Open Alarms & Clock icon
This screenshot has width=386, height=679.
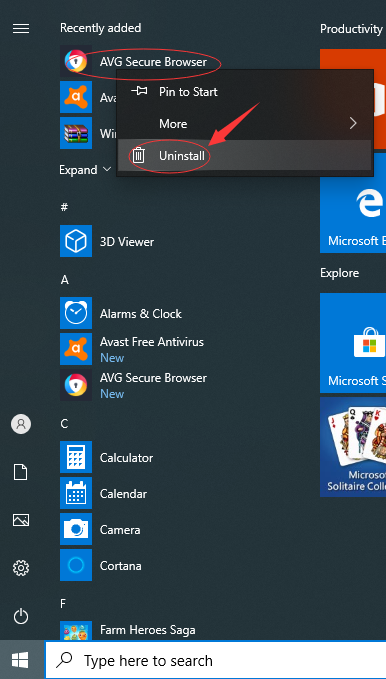pyautogui.click(x=76, y=313)
